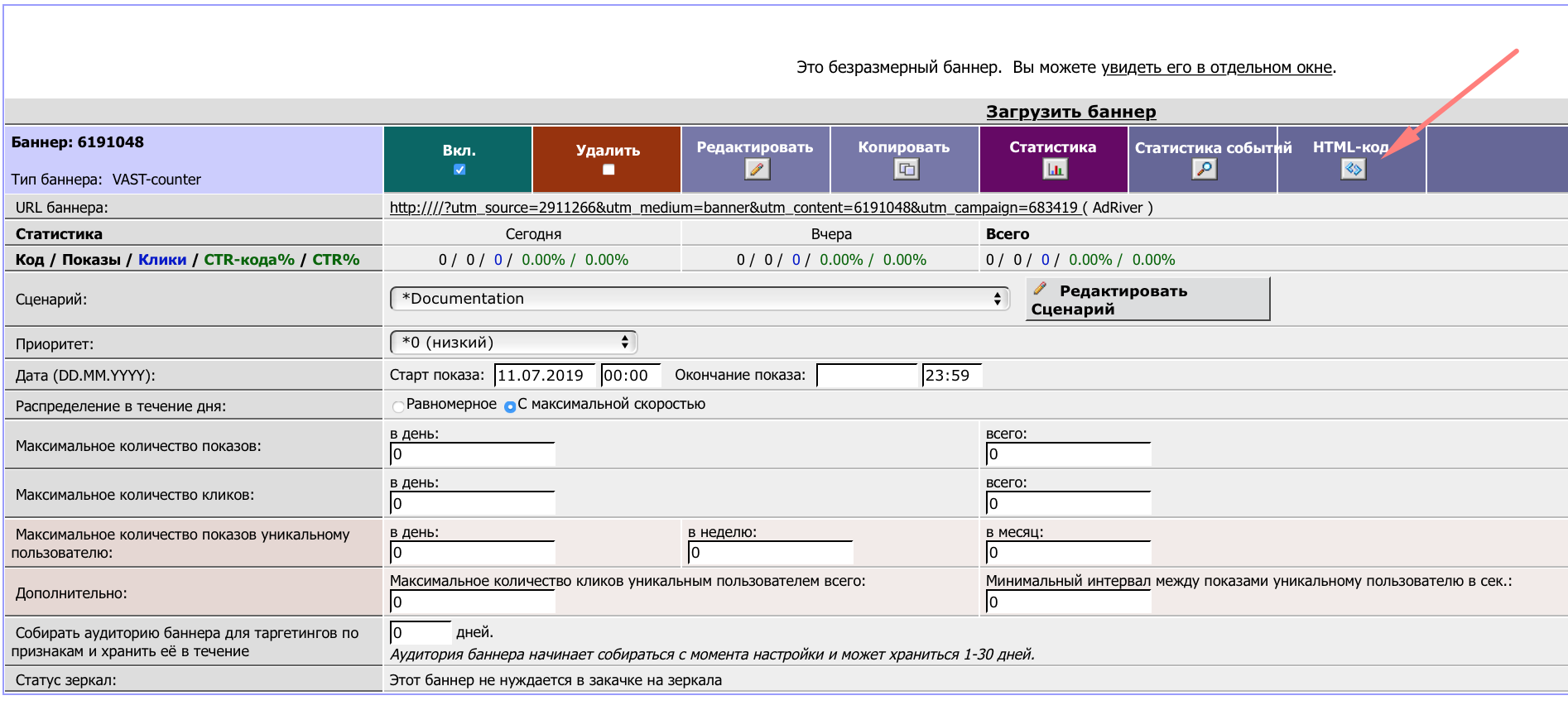This screenshot has height=710, width=1568.
Task: Open the Статистика событий menu cell
Action: click(x=1203, y=160)
